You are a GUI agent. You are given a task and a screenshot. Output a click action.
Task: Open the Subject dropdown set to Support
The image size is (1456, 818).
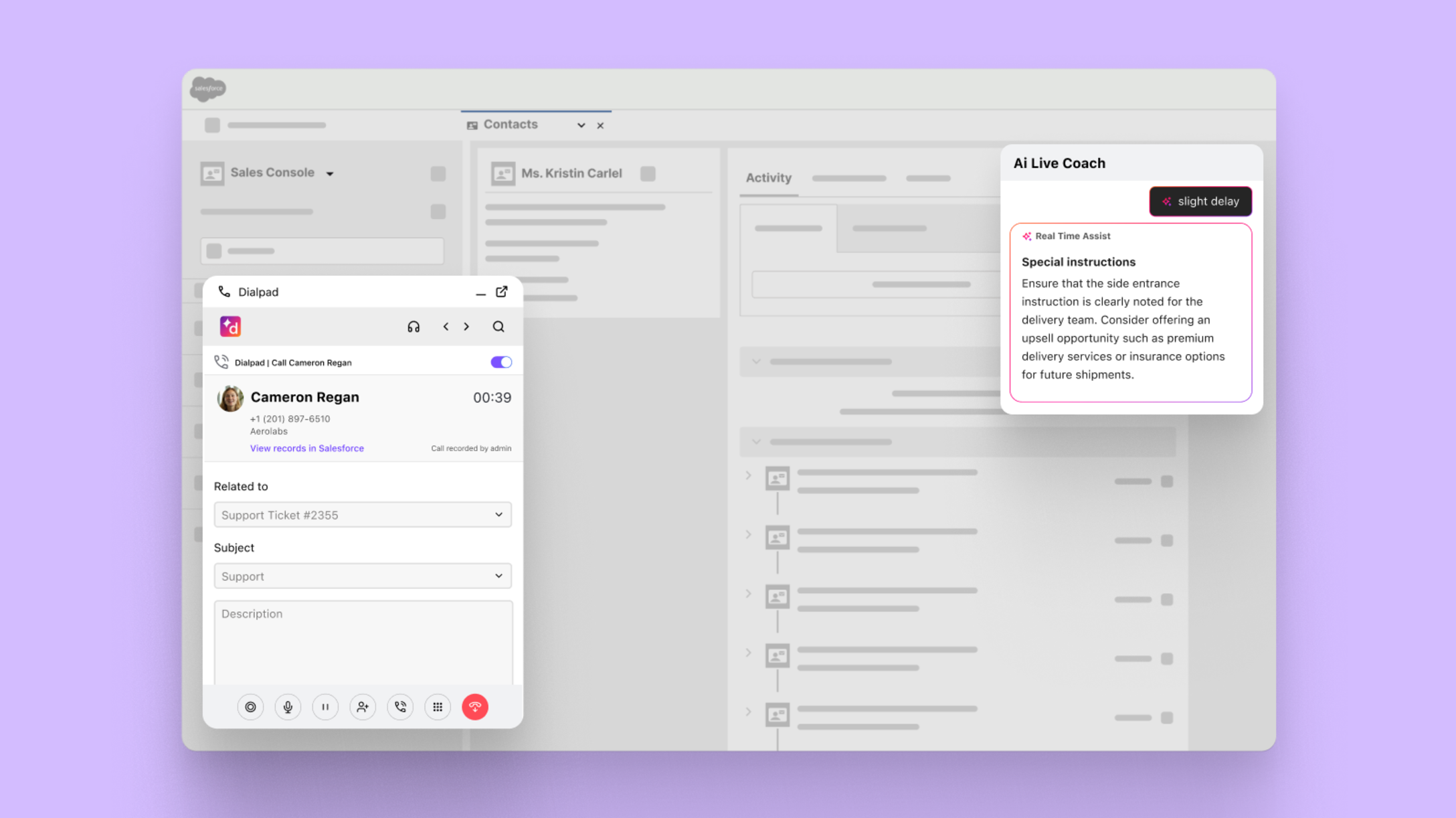[363, 576]
